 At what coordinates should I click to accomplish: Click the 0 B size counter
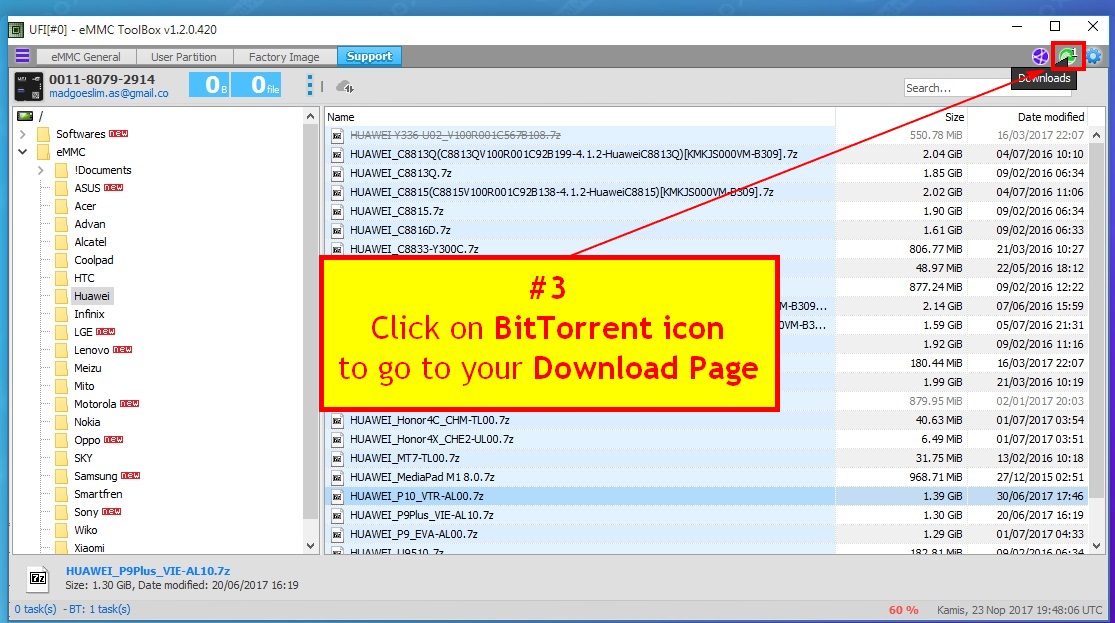pyautogui.click(x=208, y=85)
